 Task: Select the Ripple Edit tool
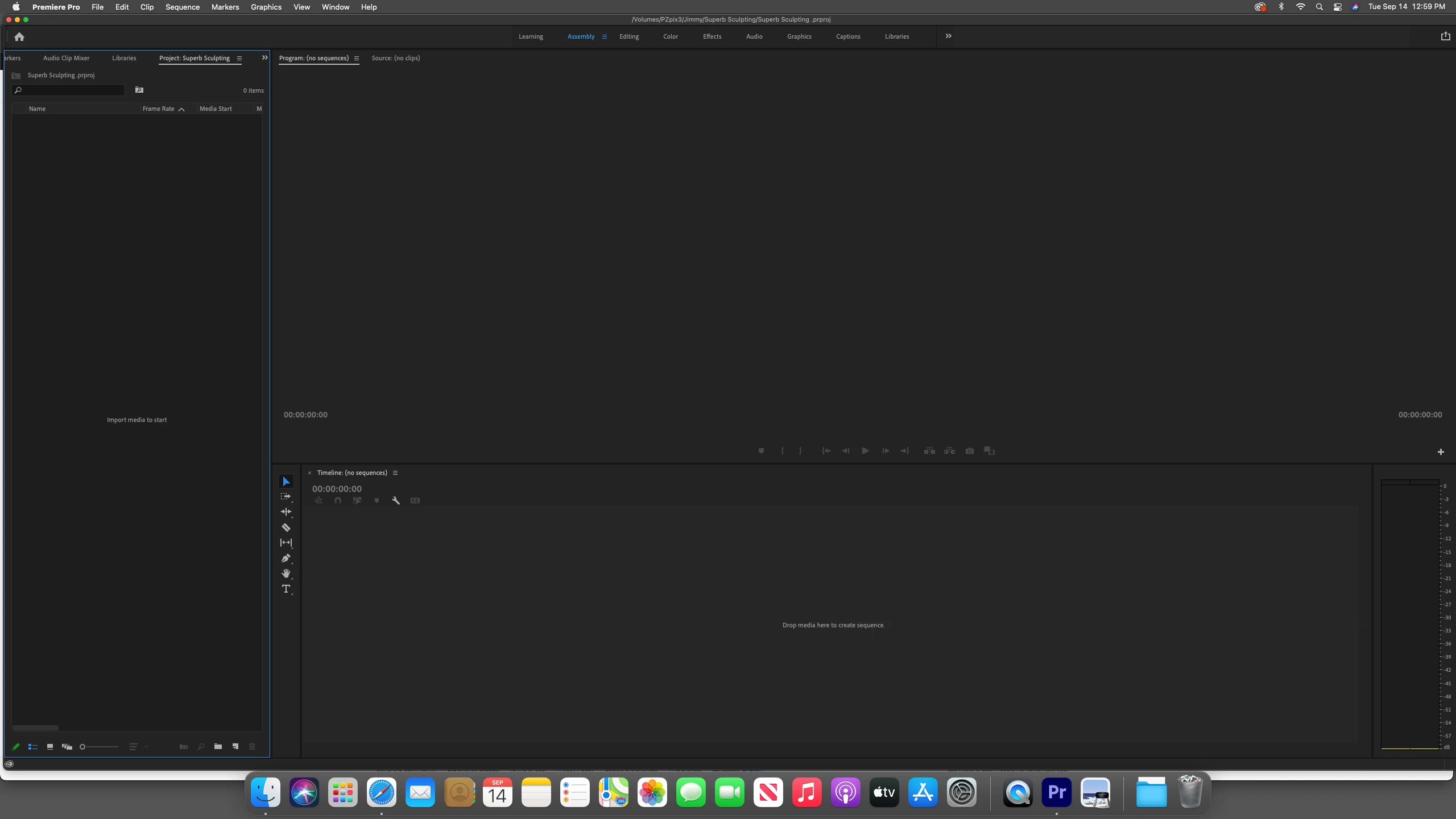[x=286, y=512]
